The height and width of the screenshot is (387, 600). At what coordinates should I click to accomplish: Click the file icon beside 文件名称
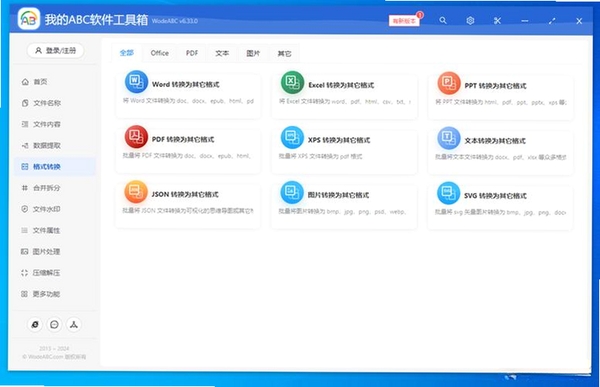pyautogui.click(x=25, y=103)
